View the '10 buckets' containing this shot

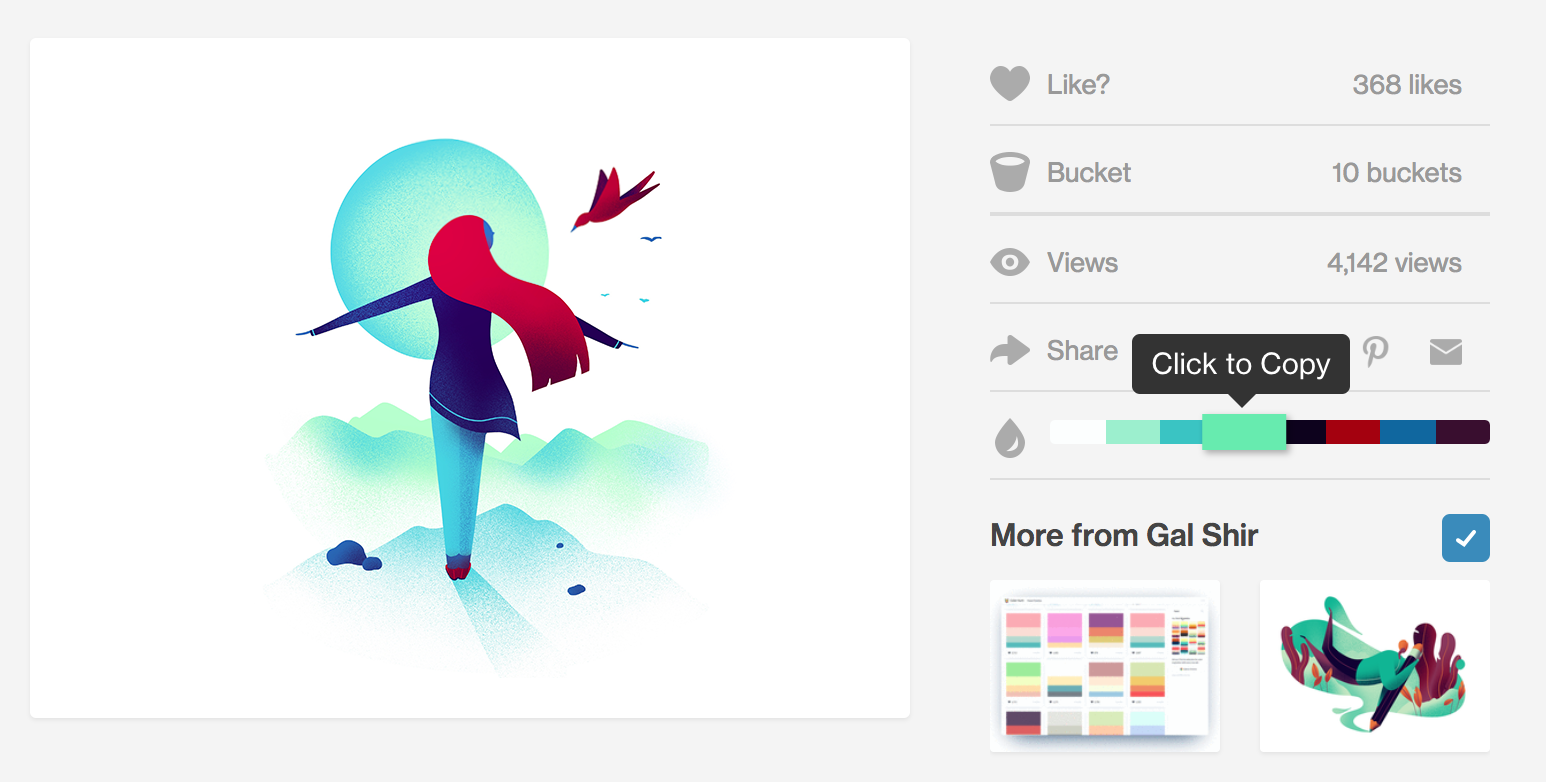pyautogui.click(x=1396, y=172)
